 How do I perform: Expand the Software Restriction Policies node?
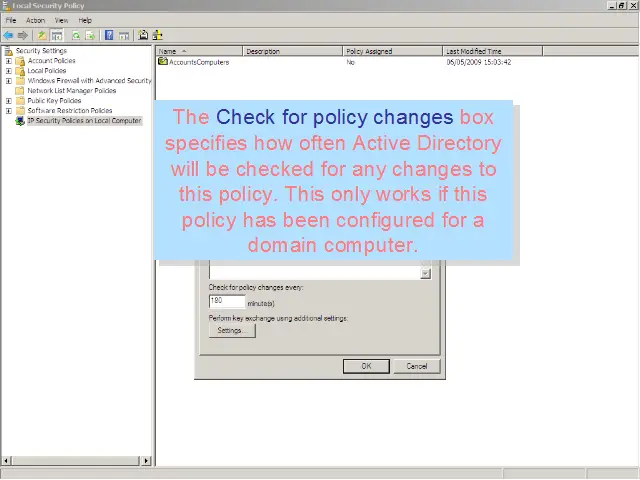pos(9,111)
